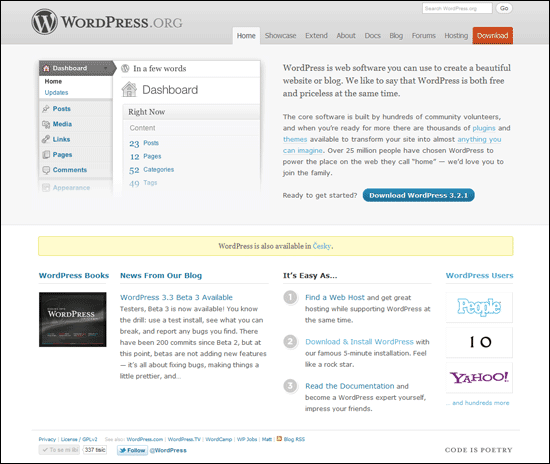This screenshot has width=550, height=464.
Task: Open @WordPress Twitter handle link
Action: pyautogui.click(x=168, y=450)
